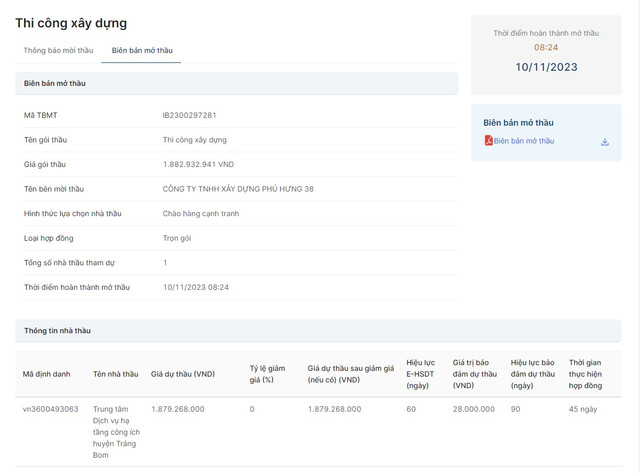
Task: Select the Biên bản mở thầu tab
Action: pos(142,50)
